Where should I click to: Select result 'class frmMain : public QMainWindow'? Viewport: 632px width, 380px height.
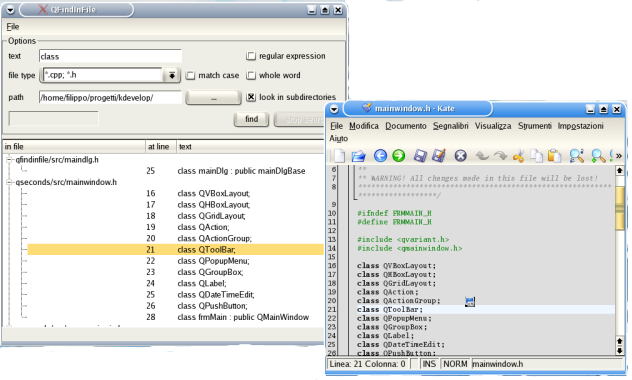click(243, 318)
